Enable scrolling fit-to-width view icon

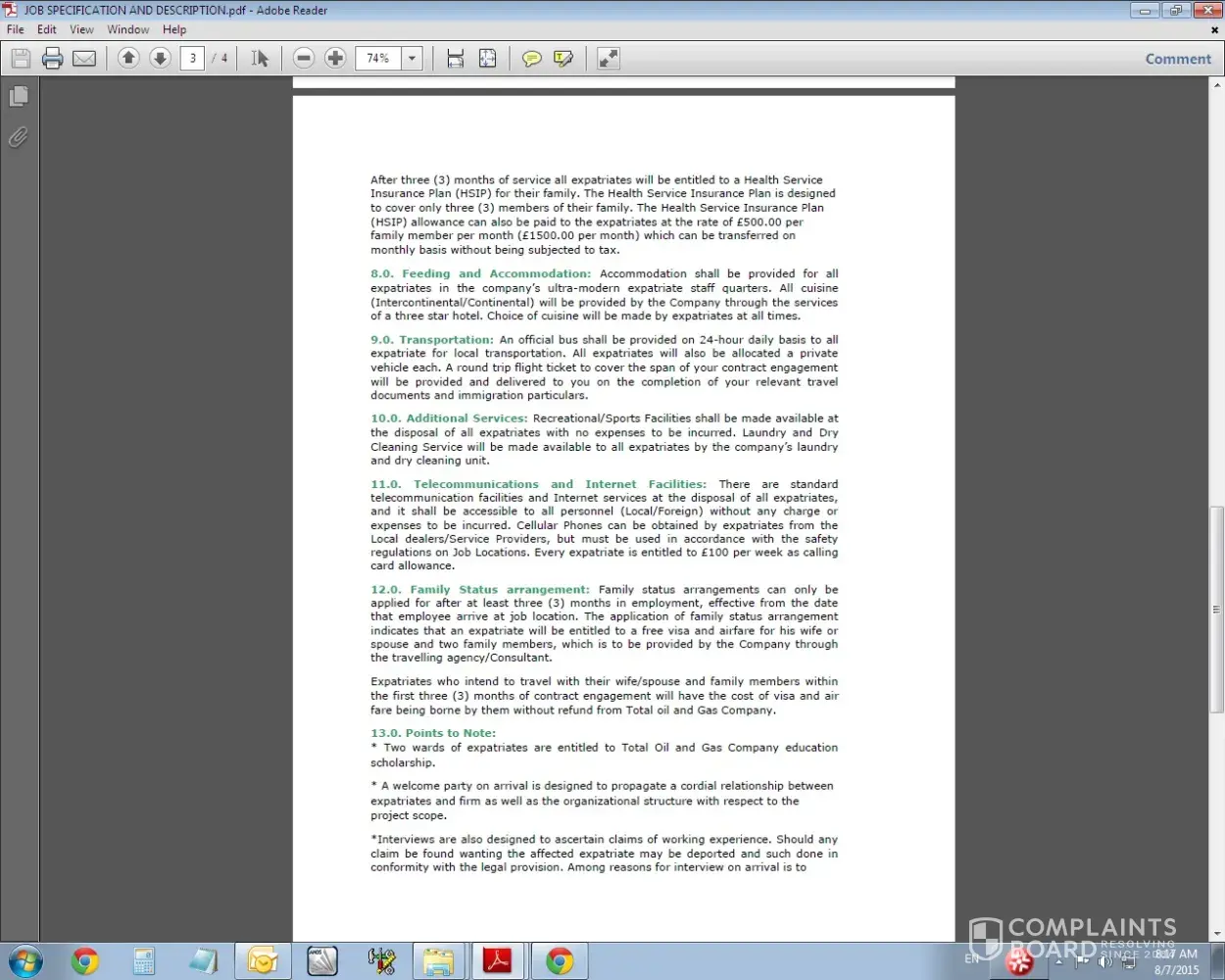(x=456, y=59)
